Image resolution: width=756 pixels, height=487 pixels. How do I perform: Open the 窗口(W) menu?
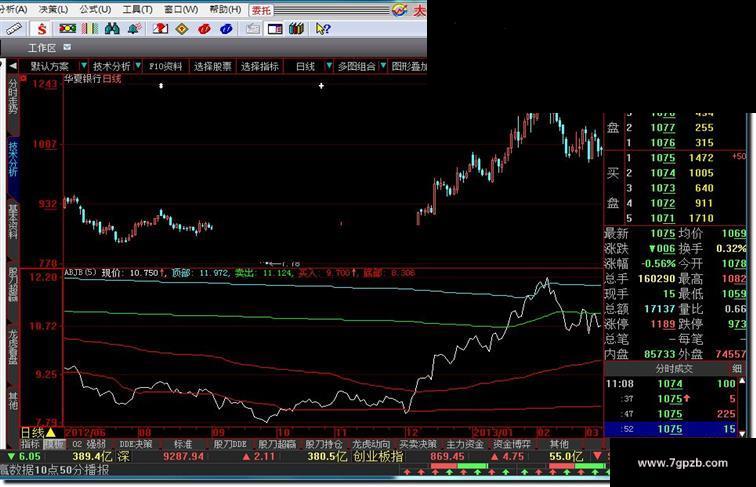tap(181, 9)
